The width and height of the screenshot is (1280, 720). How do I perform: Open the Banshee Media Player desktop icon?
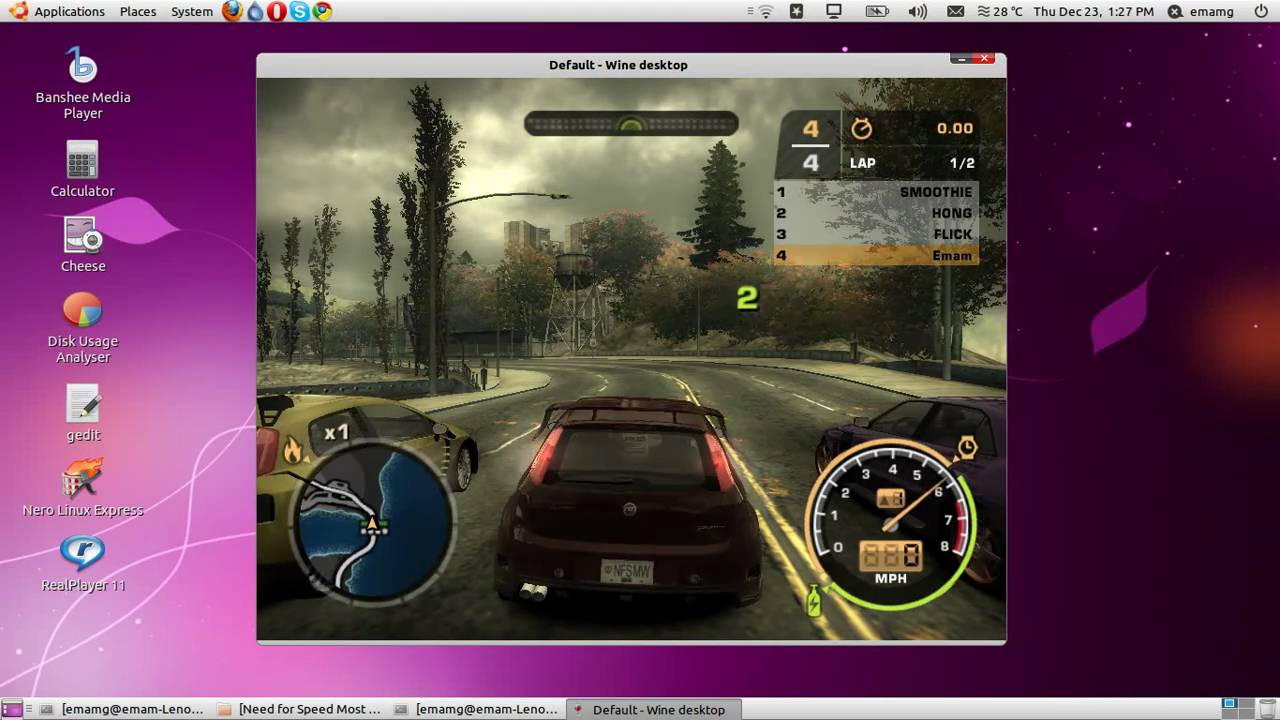click(82, 82)
